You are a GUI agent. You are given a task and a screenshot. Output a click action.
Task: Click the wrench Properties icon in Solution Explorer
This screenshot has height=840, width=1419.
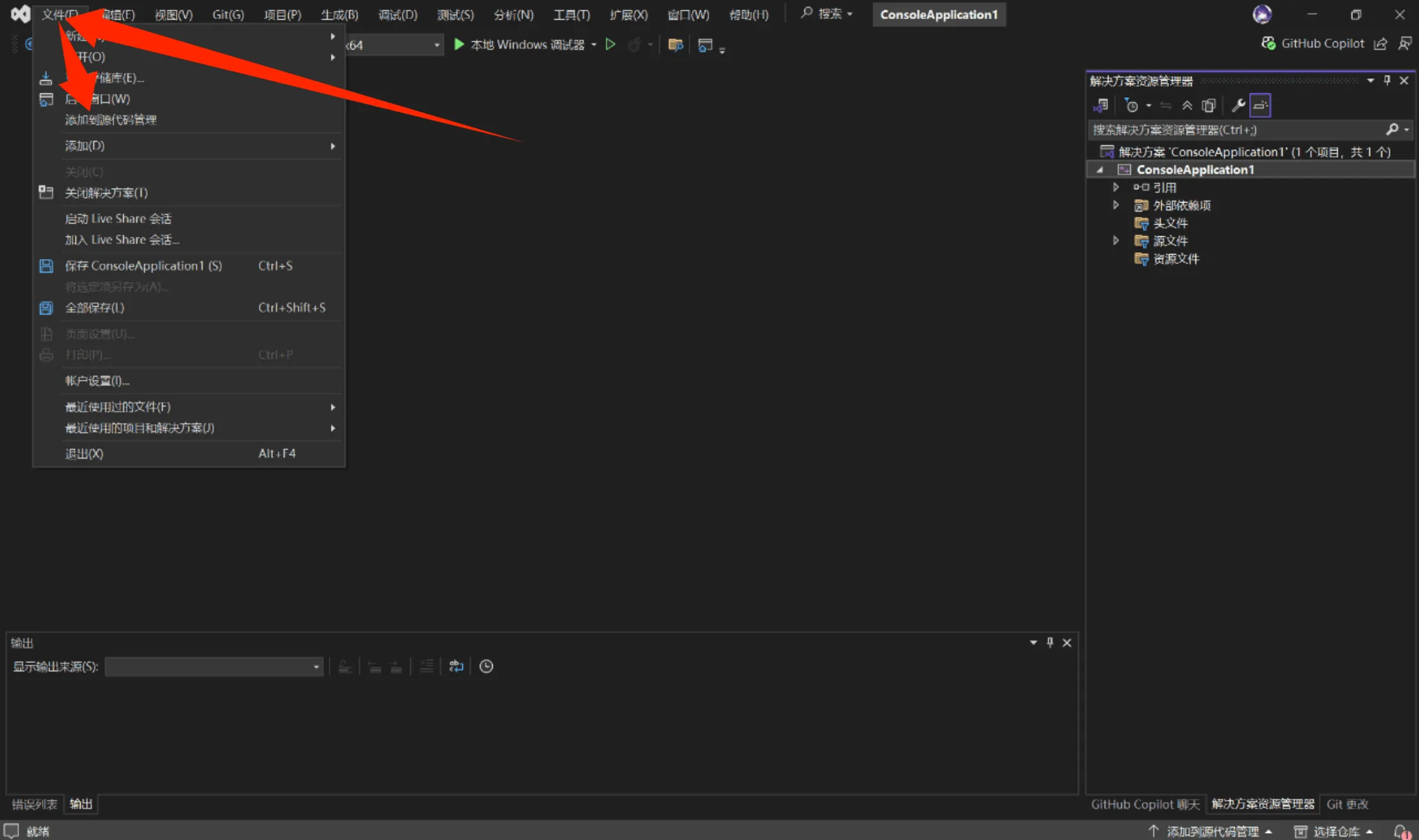pos(1237,105)
